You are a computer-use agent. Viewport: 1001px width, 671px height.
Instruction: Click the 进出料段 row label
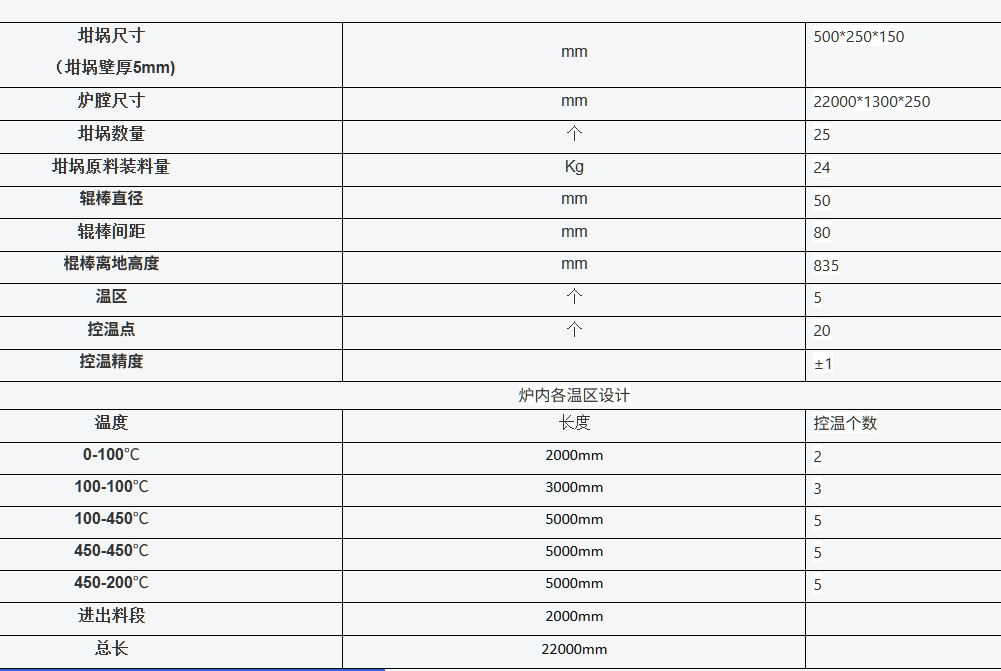(x=111, y=616)
